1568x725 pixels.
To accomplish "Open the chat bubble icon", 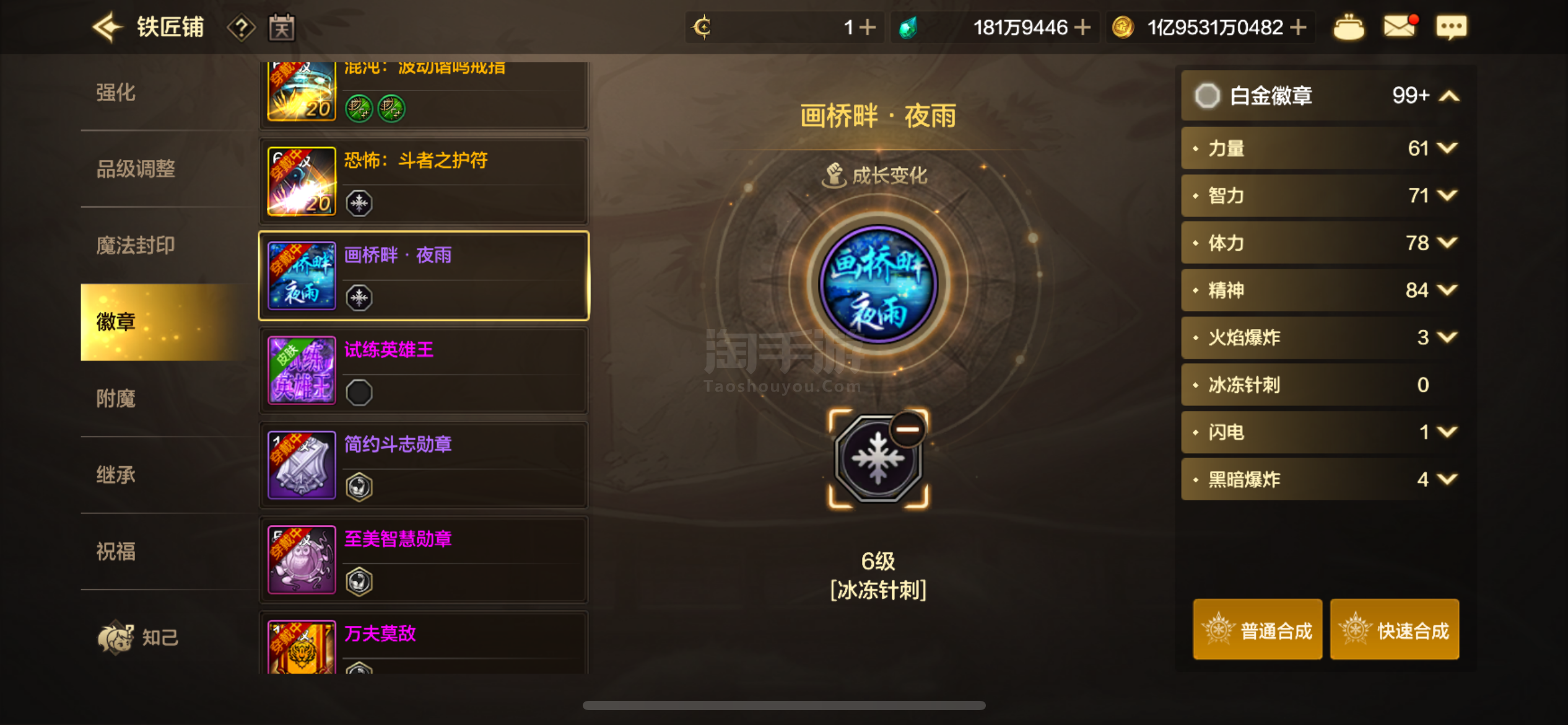I will [1451, 27].
